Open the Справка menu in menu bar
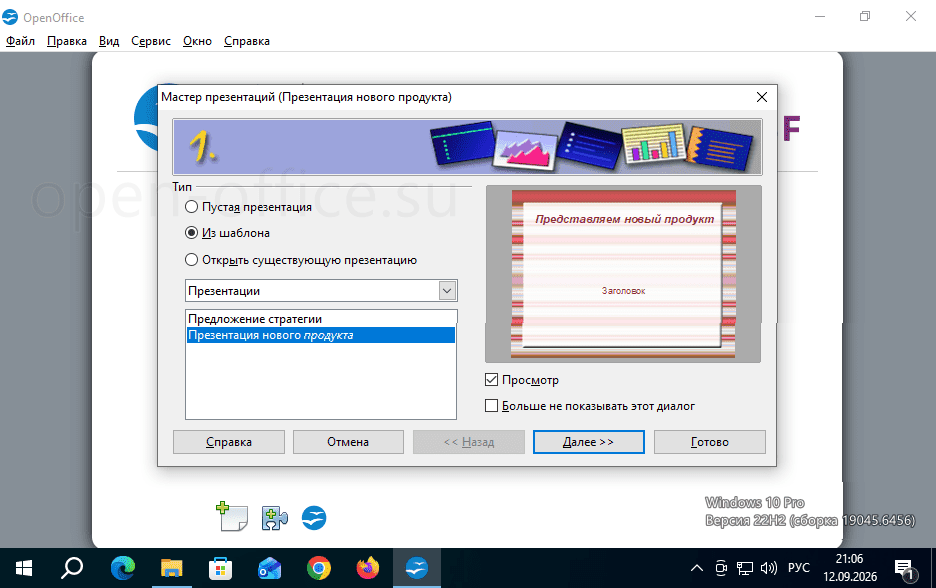 (247, 41)
